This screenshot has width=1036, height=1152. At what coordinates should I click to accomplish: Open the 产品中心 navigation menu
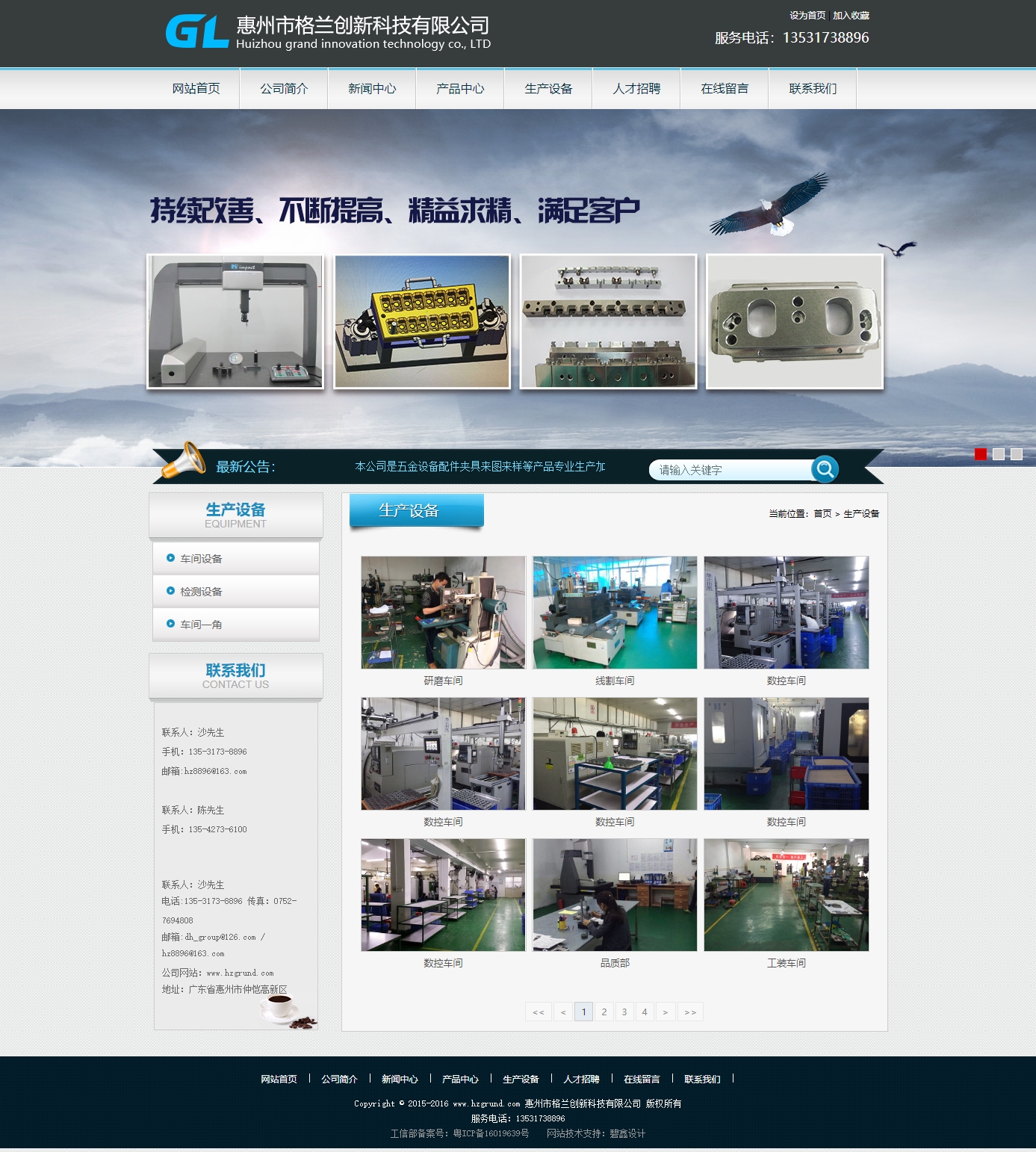pyautogui.click(x=460, y=89)
